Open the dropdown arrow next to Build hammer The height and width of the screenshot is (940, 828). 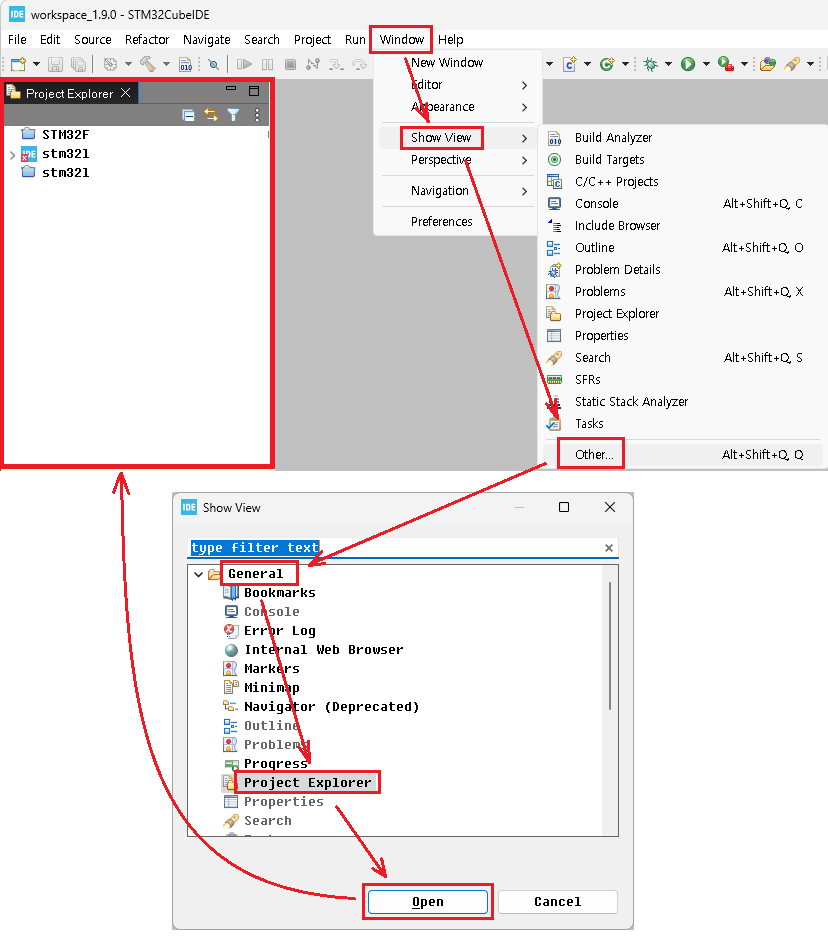point(166,64)
